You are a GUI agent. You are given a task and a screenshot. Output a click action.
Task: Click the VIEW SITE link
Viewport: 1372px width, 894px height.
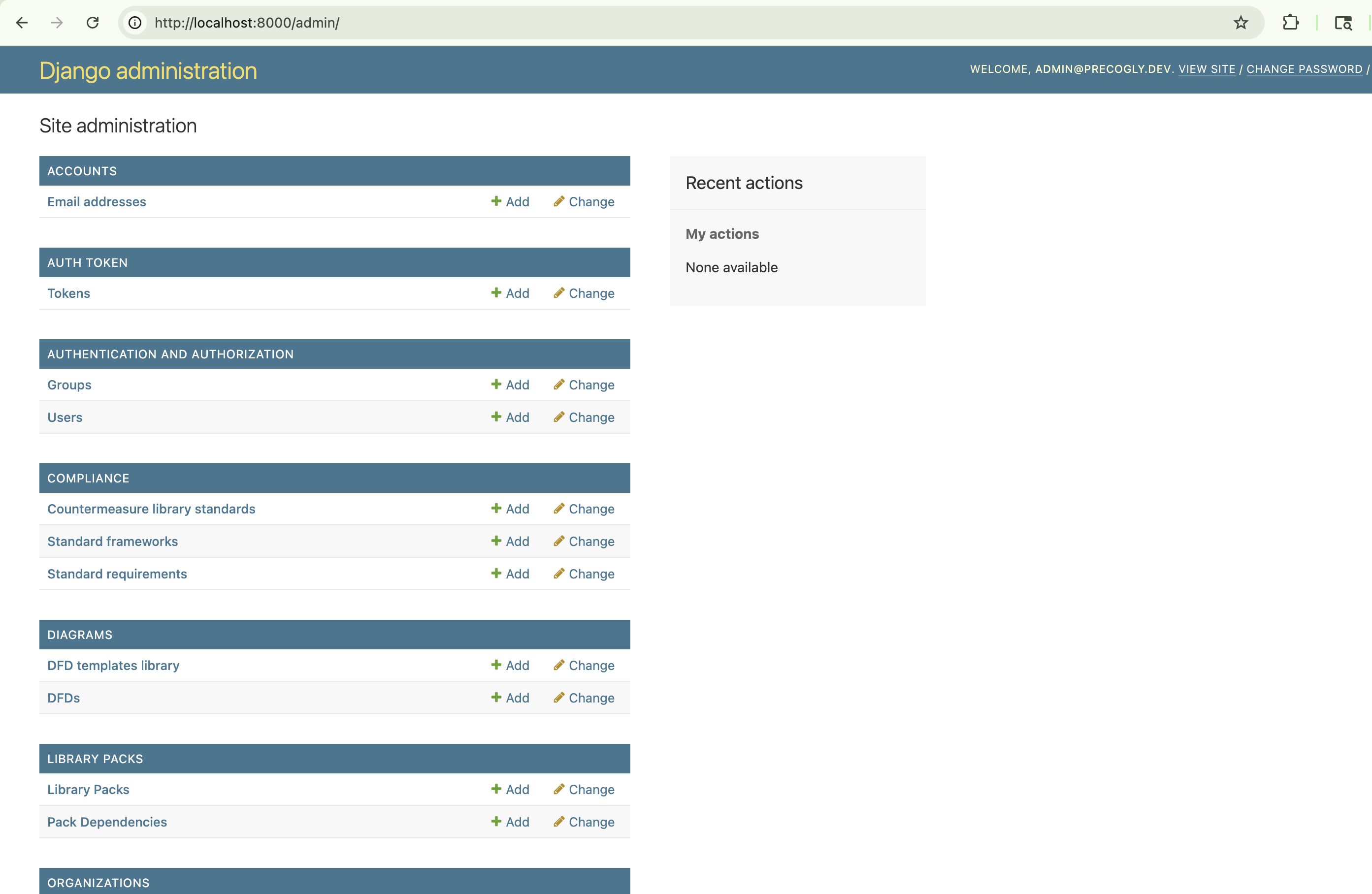pos(1207,69)
